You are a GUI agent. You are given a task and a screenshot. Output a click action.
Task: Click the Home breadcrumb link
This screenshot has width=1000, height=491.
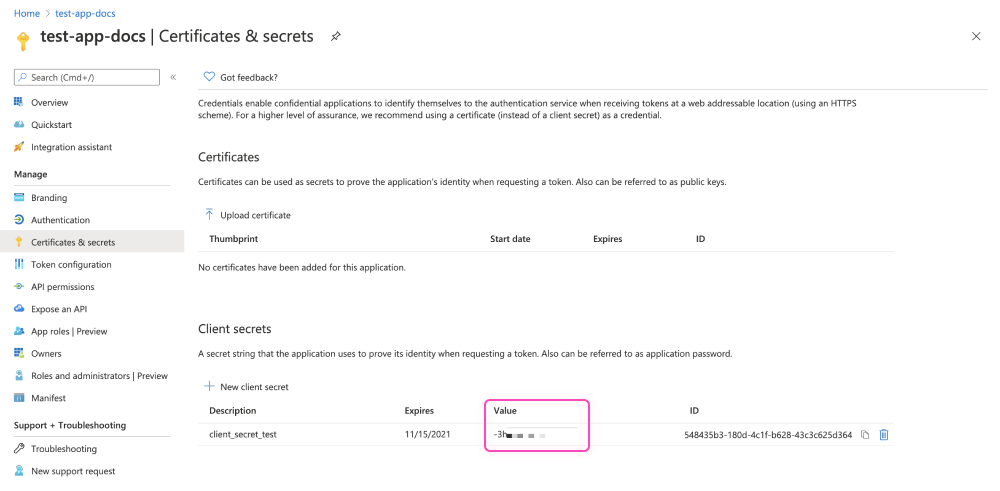pyautogui.click(x=27, y=13)
